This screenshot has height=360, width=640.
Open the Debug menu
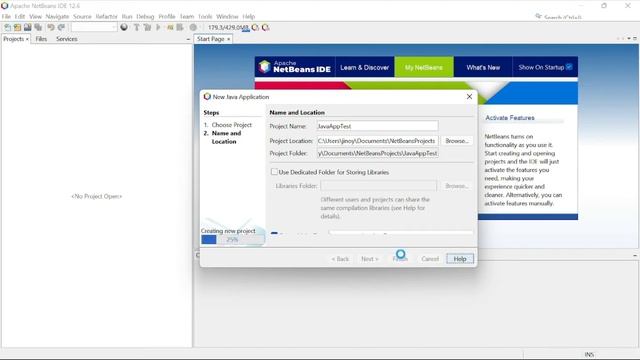click(x=145, y=16)
